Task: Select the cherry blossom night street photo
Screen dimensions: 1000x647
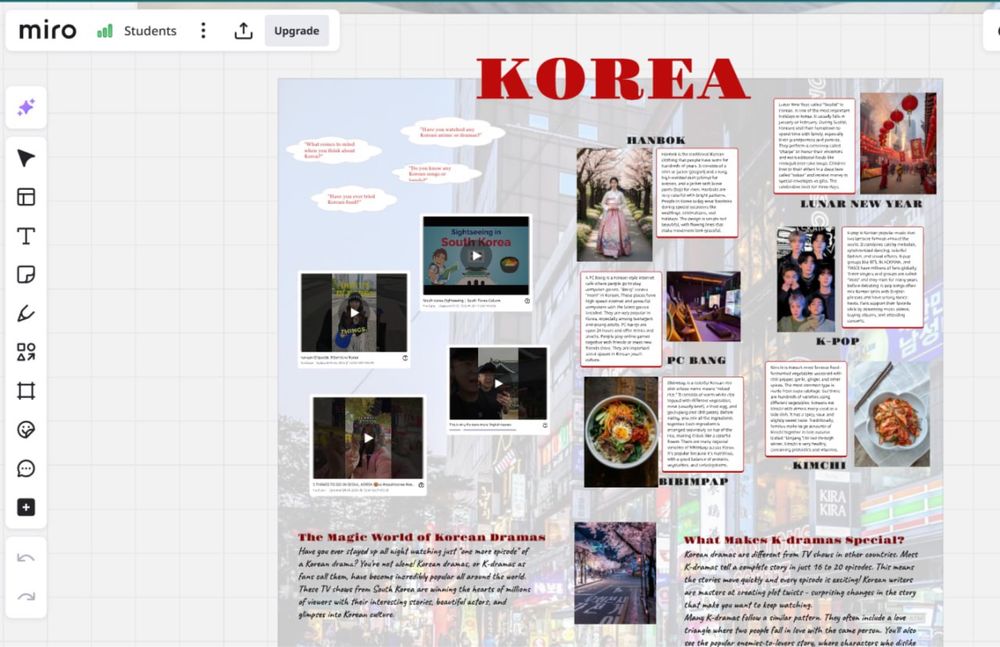Action: pyautogui.click(x=615, y=573)
